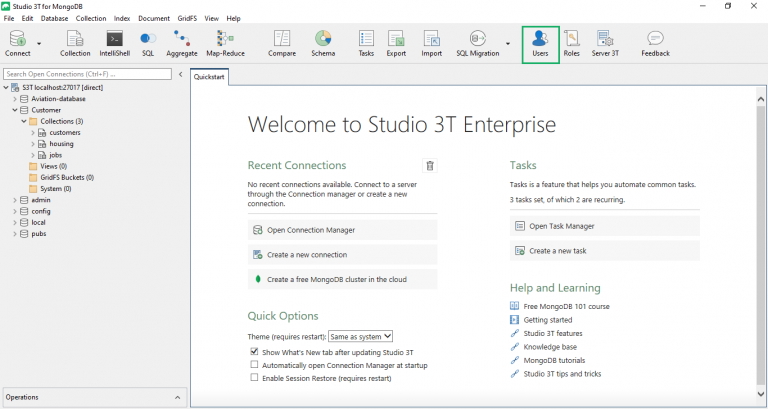Click Create a new connection

pos(307,255)
